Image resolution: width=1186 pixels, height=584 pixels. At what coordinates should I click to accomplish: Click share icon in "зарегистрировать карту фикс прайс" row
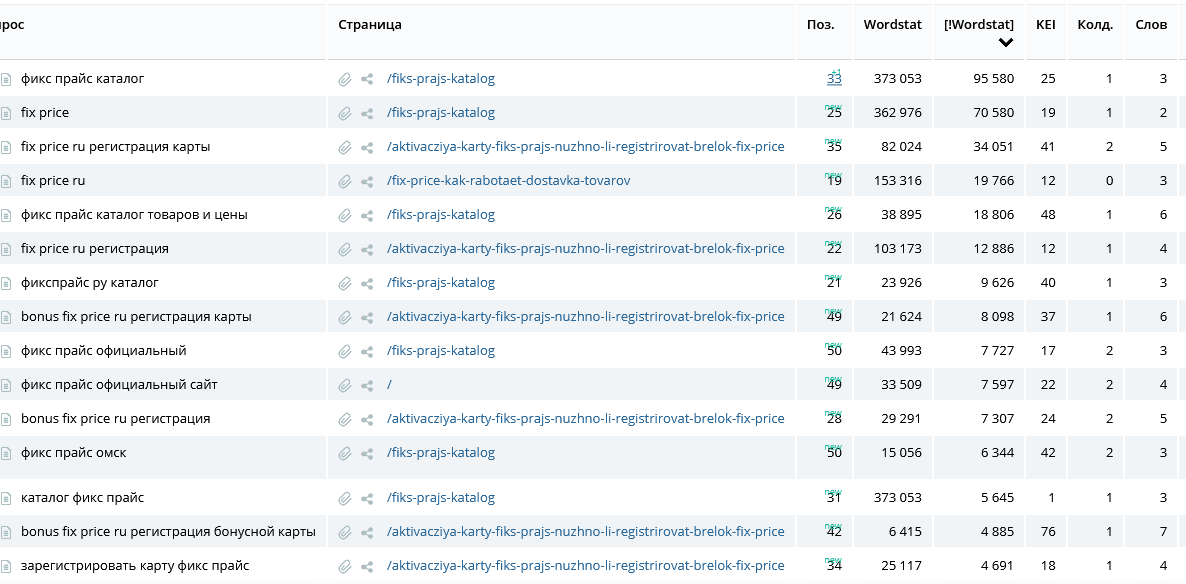368,566
